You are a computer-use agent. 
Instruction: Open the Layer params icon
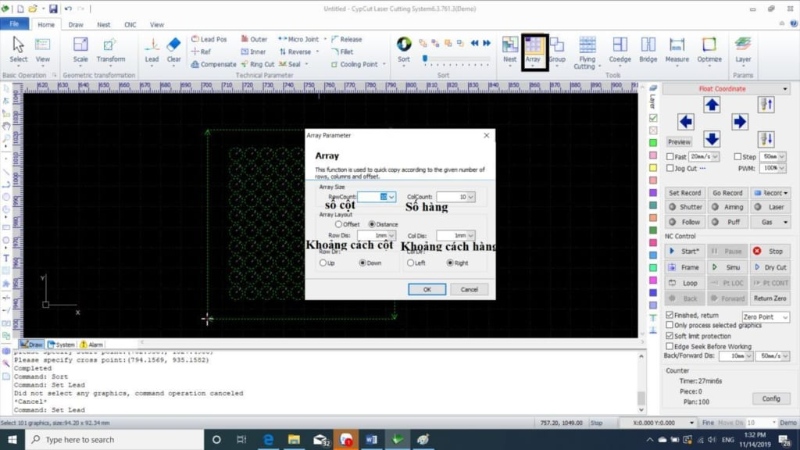743,48
